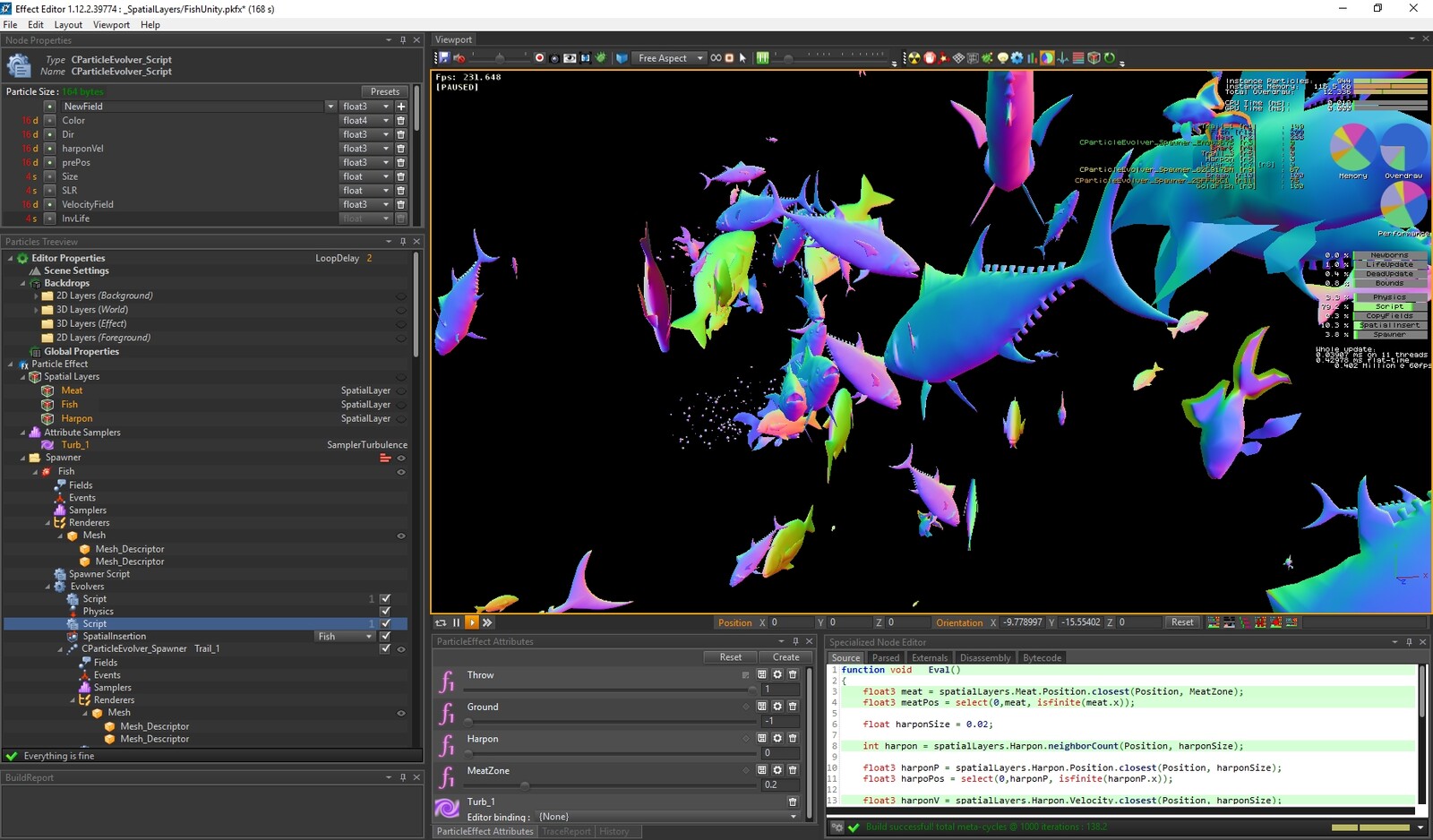The height and width of the screenshot is (840, 1433).
Task: Toggle the lightbulb lighting icon
Action: coord(1003,57)
